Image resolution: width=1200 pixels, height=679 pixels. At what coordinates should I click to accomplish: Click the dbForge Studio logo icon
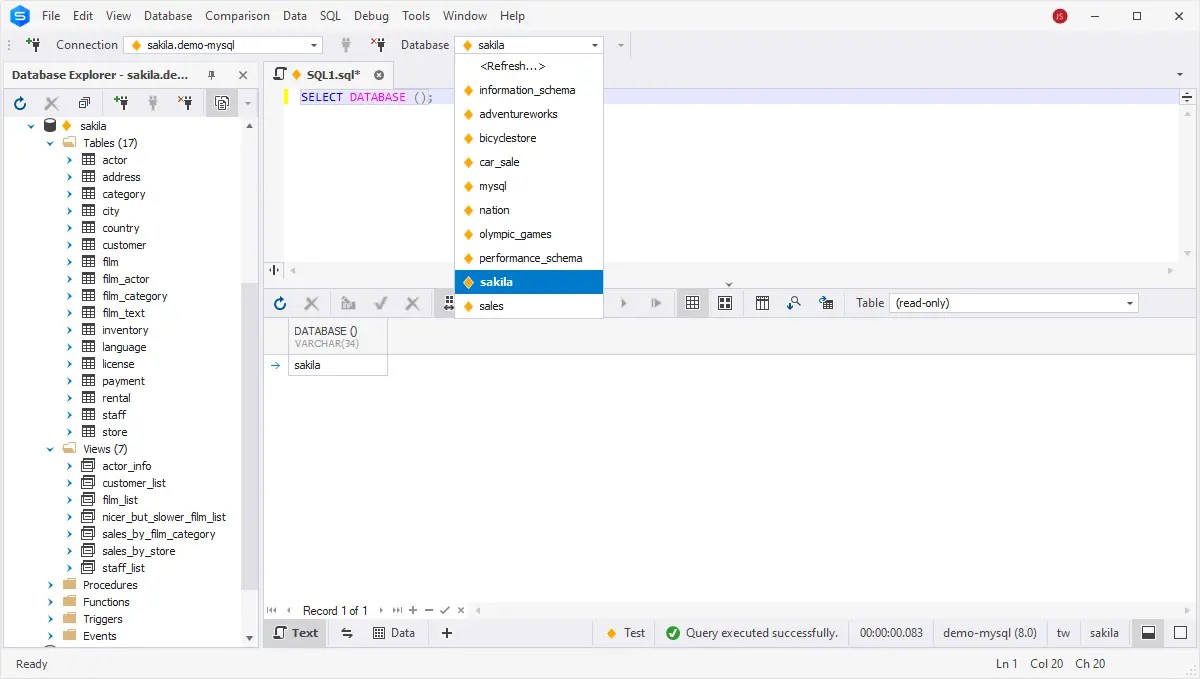(x=19, y=16)
